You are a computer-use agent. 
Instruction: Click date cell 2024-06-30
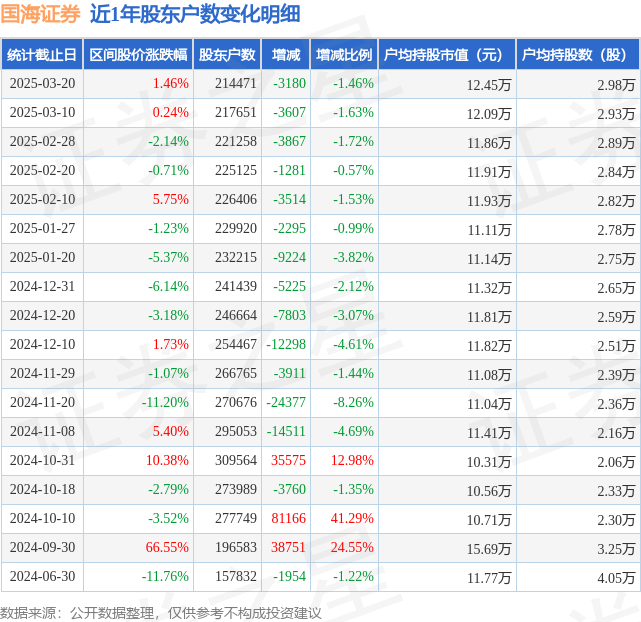pyautogui.click(x=43, y=577)
